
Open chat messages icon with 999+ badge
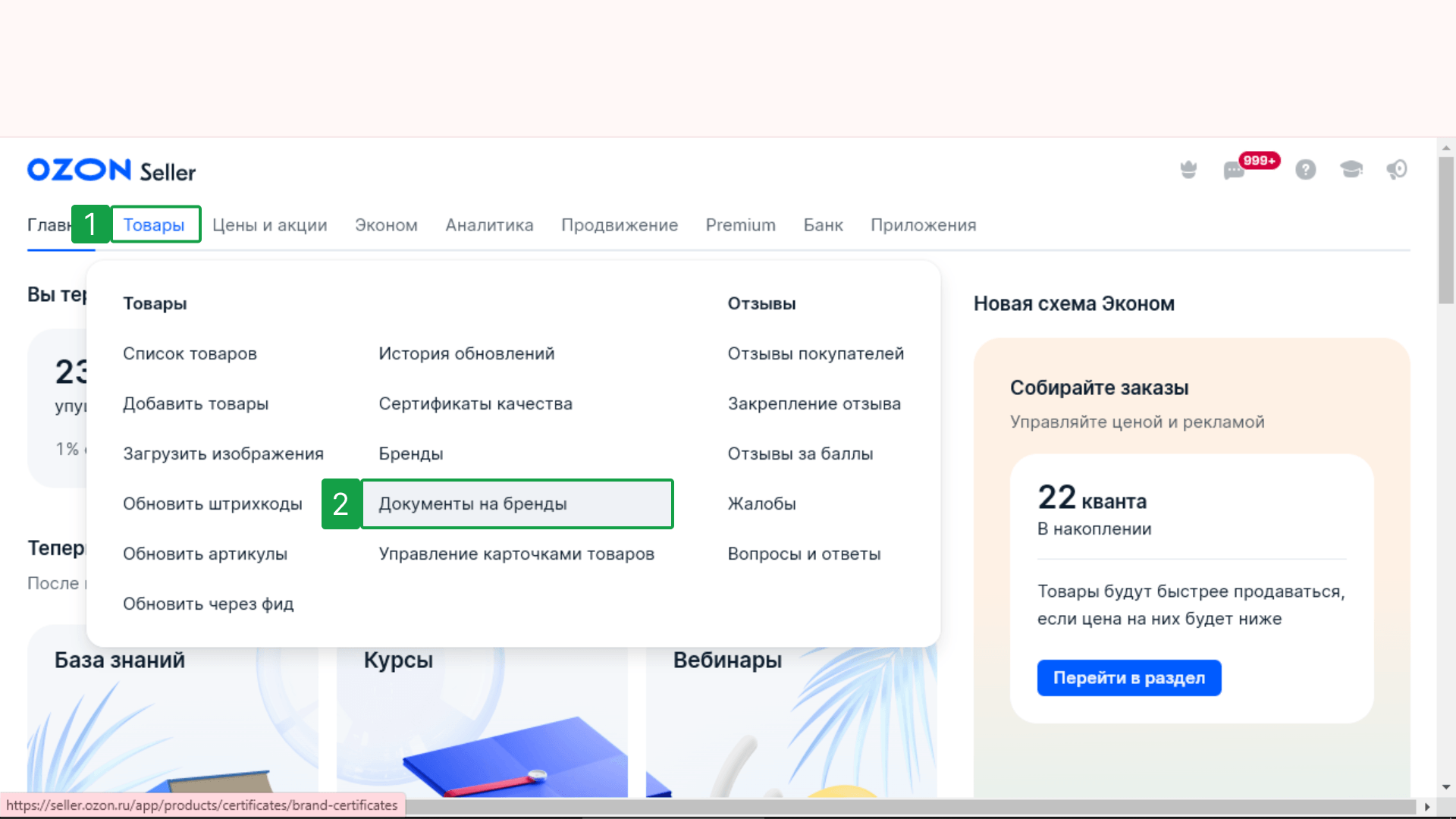click(1235, 170)
